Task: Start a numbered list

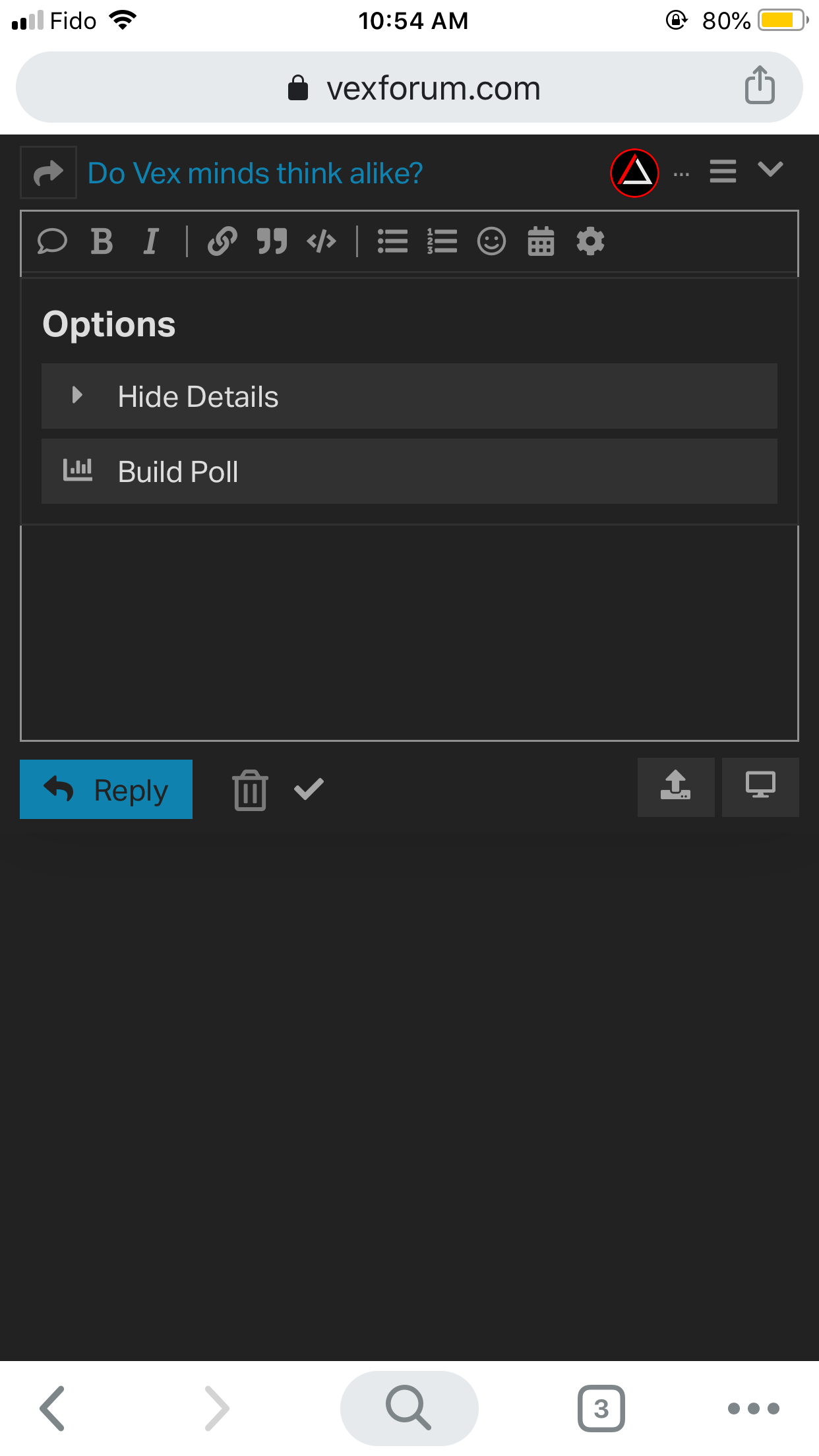Action: 442,241
